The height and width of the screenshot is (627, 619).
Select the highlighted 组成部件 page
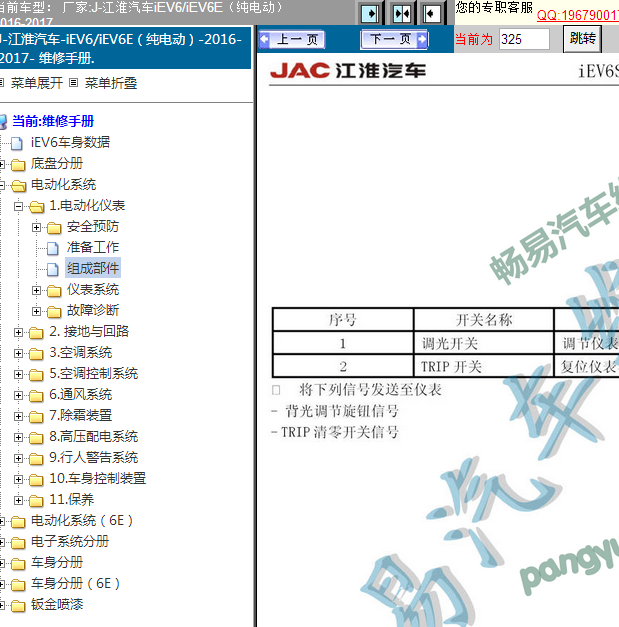[93, 268]
